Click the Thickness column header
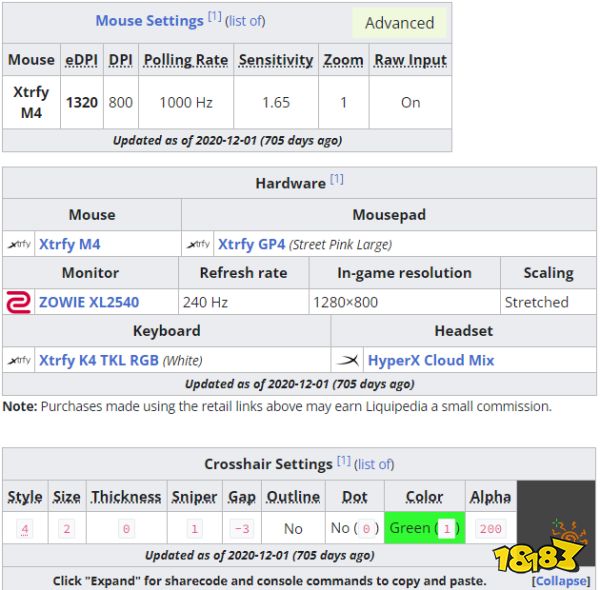 tap(126, 497)
